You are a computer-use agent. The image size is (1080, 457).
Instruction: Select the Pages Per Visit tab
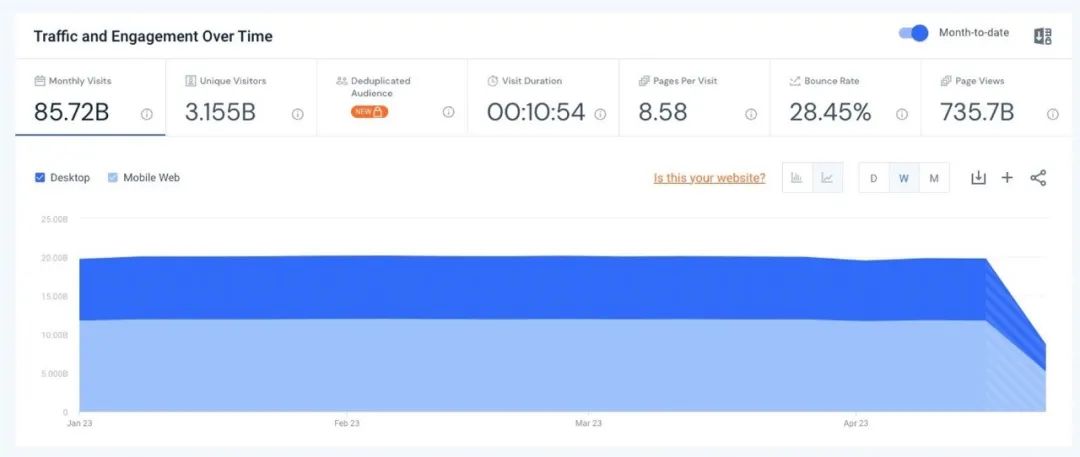tap(694, 97)
